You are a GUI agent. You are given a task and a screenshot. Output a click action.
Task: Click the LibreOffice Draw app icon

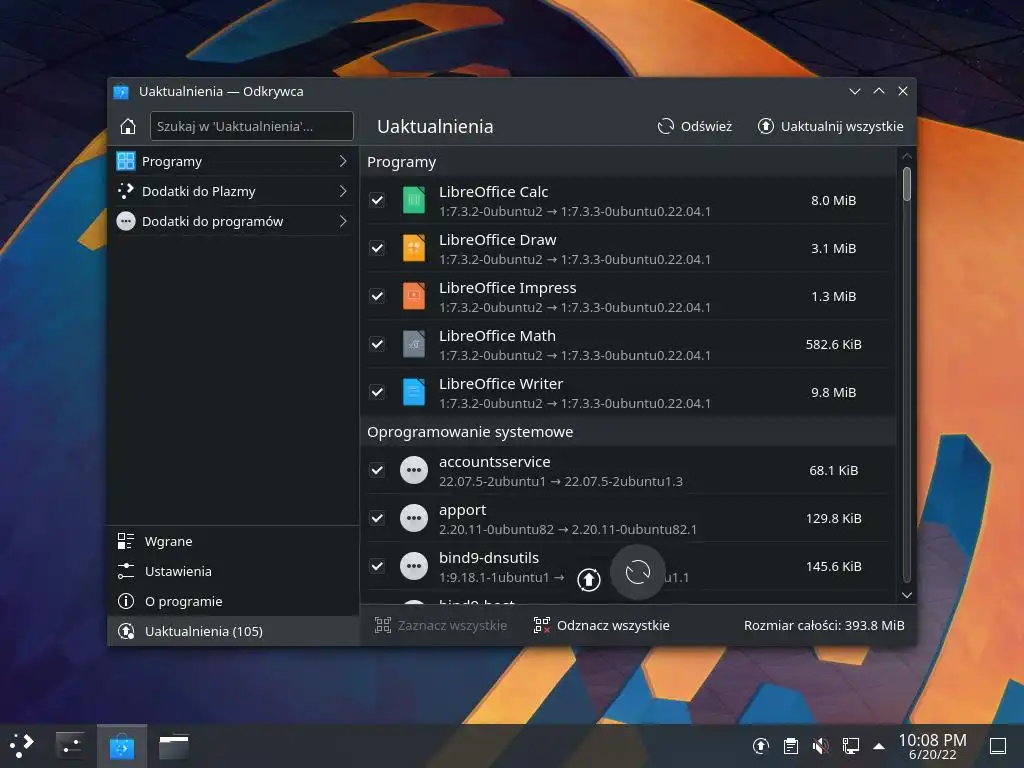tap(413, 248)
